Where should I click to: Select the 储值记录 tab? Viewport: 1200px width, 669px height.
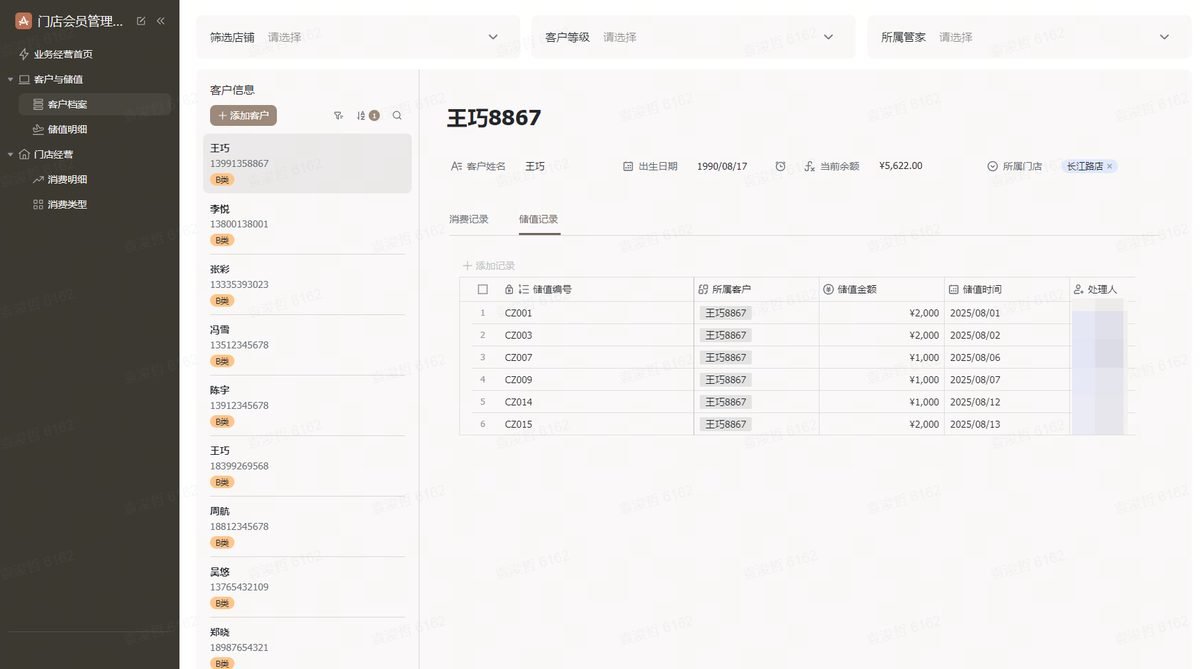(x=538, y=219)
